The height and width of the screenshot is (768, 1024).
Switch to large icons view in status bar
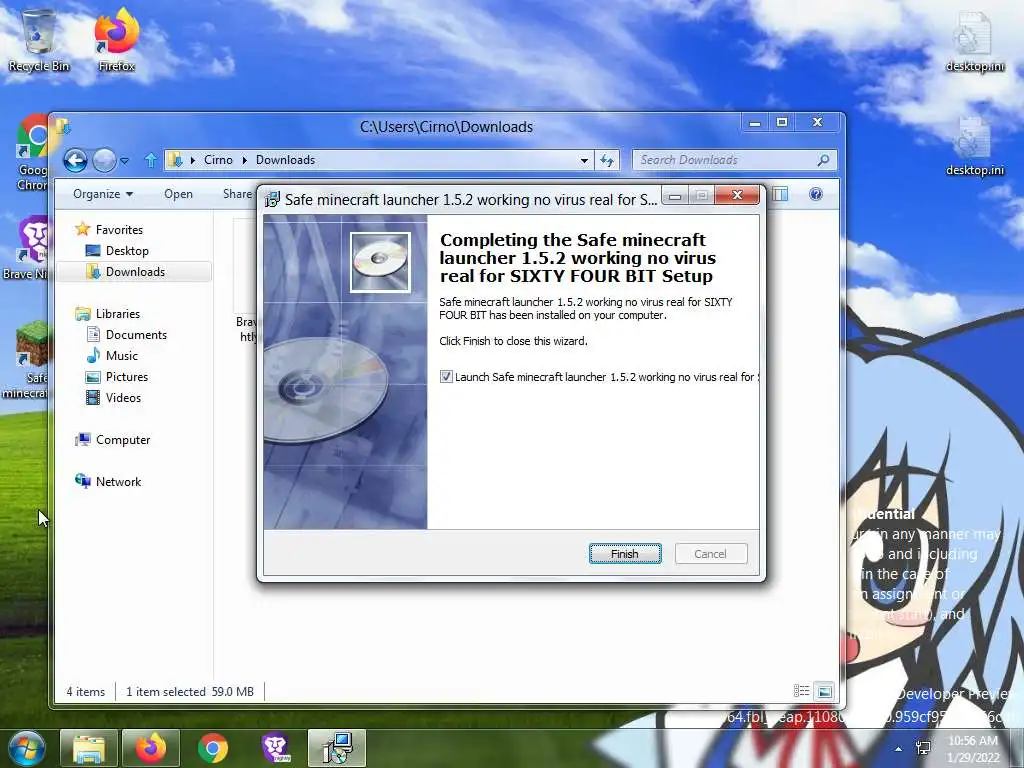point(825,691)
